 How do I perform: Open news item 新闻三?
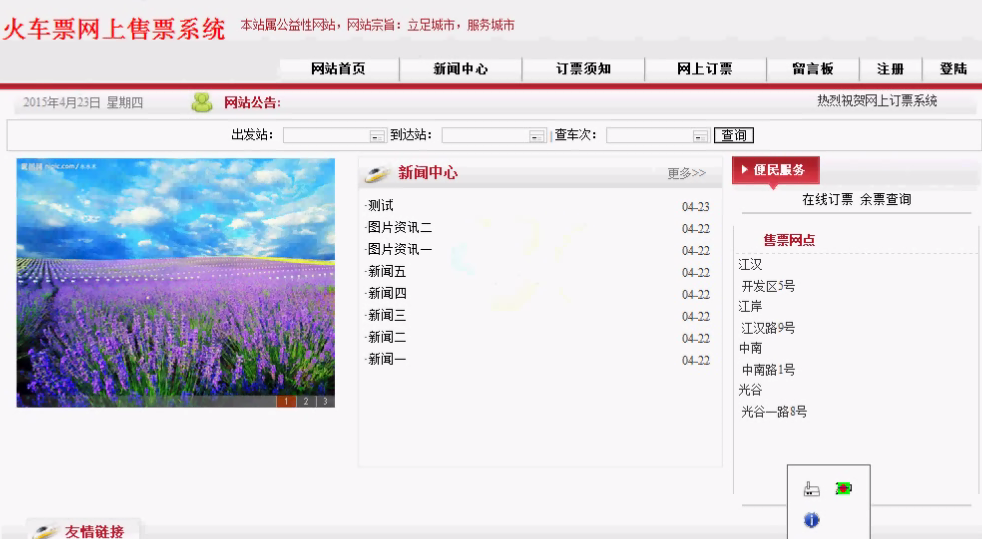(387, 315)
